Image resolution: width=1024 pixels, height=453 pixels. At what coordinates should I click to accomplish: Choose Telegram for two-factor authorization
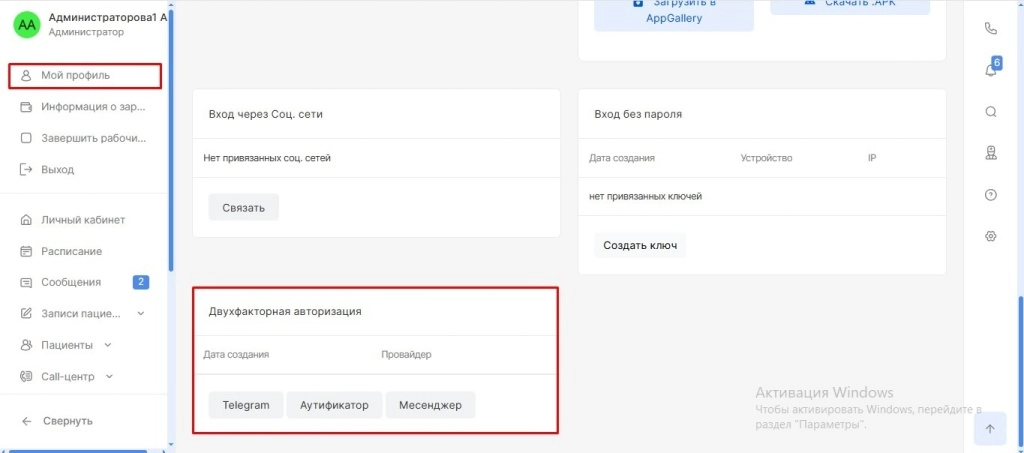pos(246,405)
